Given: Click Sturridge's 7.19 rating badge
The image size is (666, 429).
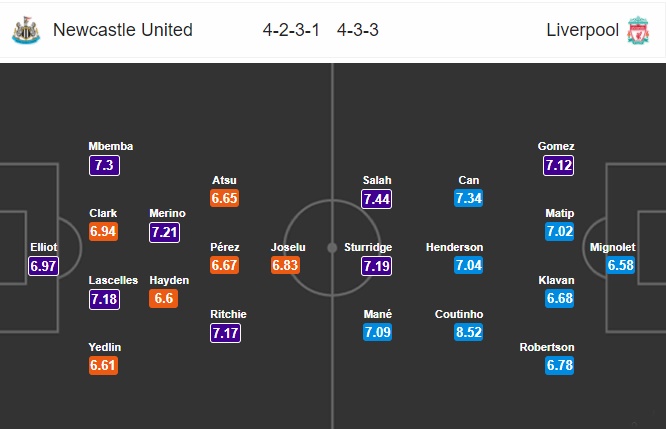Looking at the screenshot, I should [x=377, y=265].
